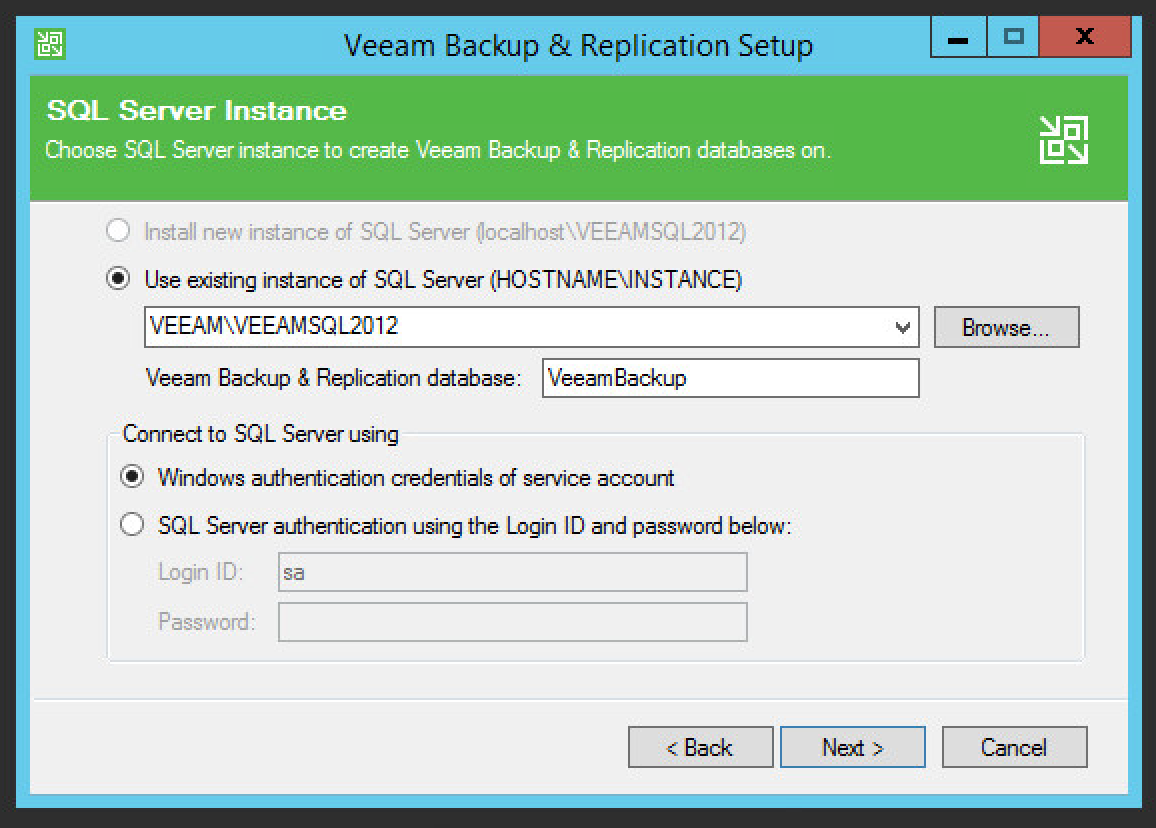Close the setup wizard with the red X
Viewport: 1156px width, 828px height.
coord(1083,38)
